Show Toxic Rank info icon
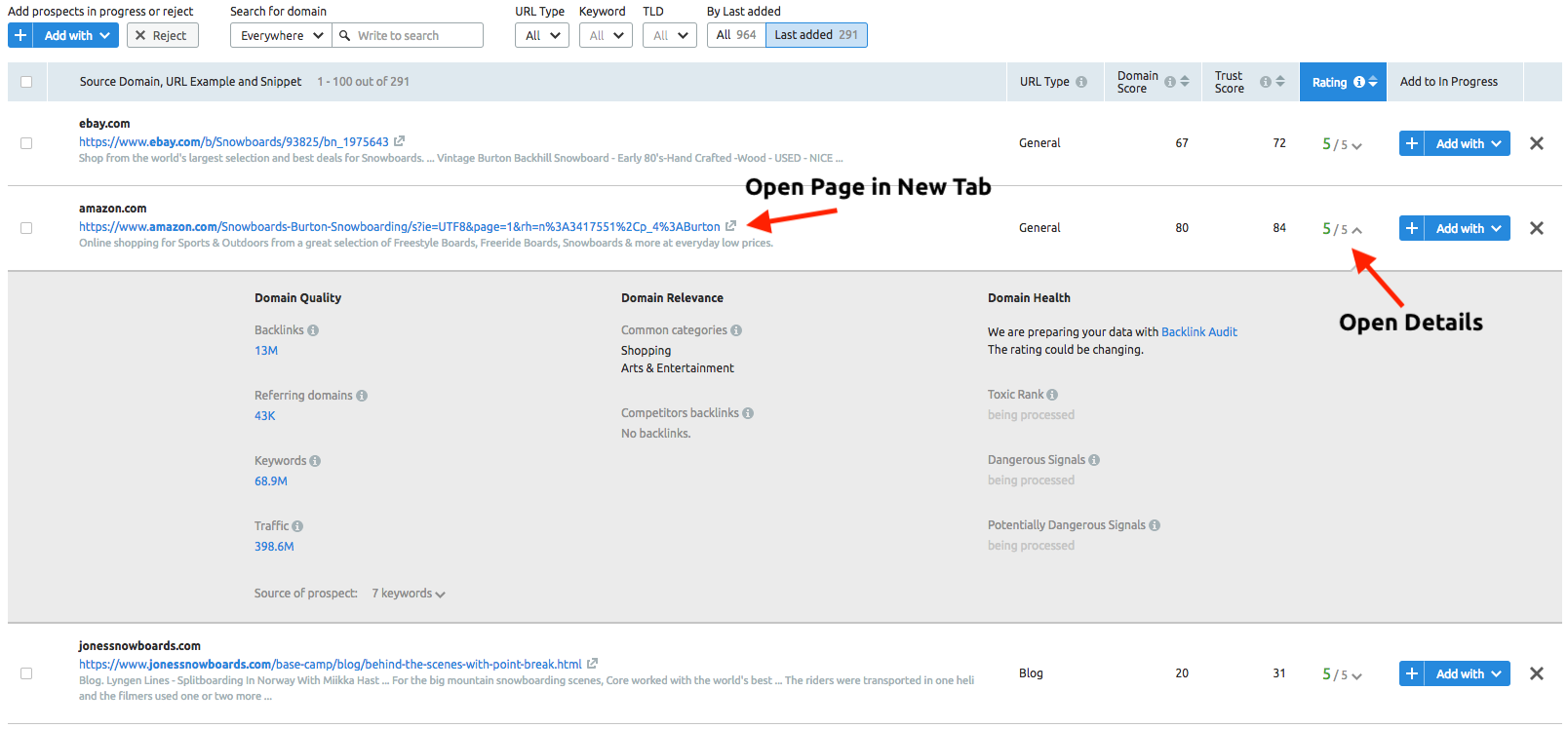1568x729 pixels. (1052, 395)
